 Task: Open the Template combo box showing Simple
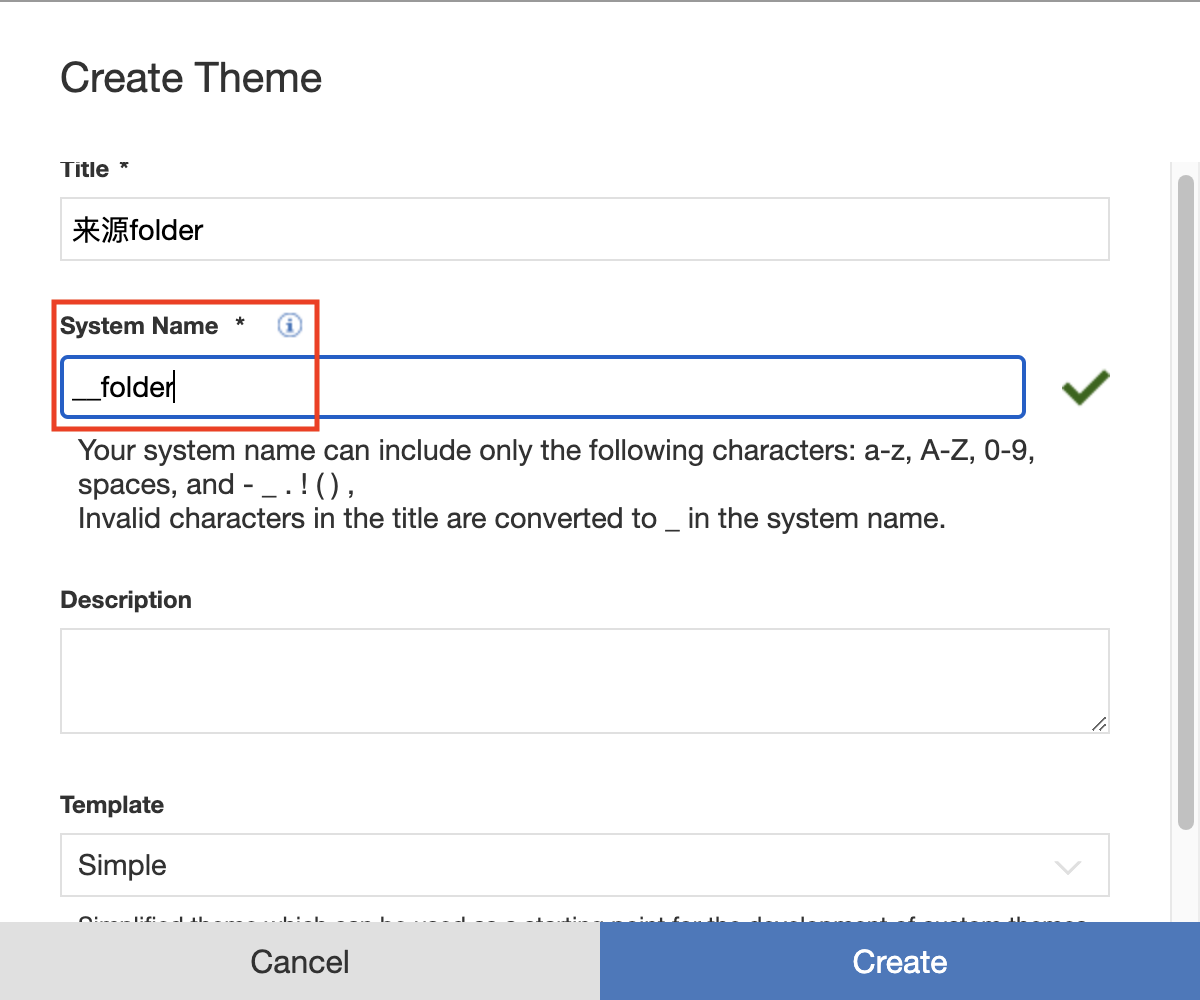(x=560, y=865)
